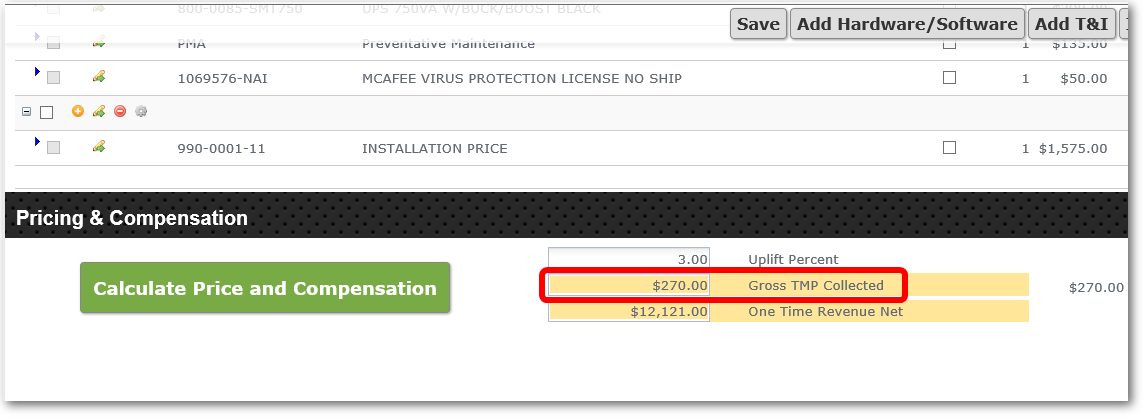This screenshot has height=420, width=1147.
Task: Toggle the checkbox right of MCAFEE description
Action: click(949, 78)
